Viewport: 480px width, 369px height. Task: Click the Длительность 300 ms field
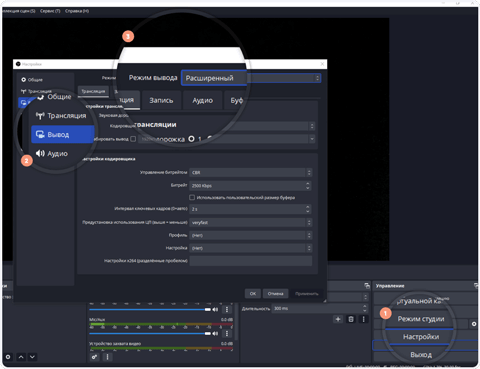(x=320, y=309)
